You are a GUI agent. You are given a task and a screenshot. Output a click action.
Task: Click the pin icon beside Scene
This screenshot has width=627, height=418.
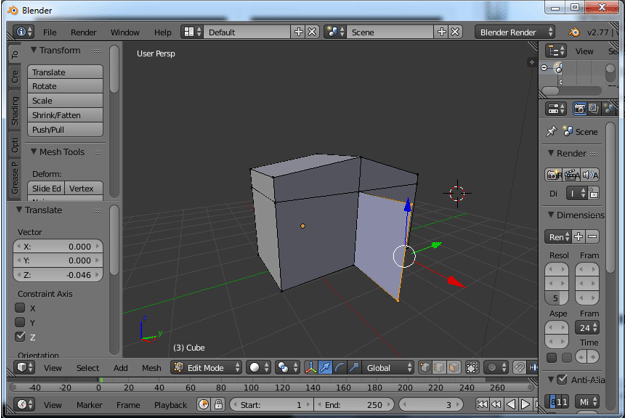[551, 131]
